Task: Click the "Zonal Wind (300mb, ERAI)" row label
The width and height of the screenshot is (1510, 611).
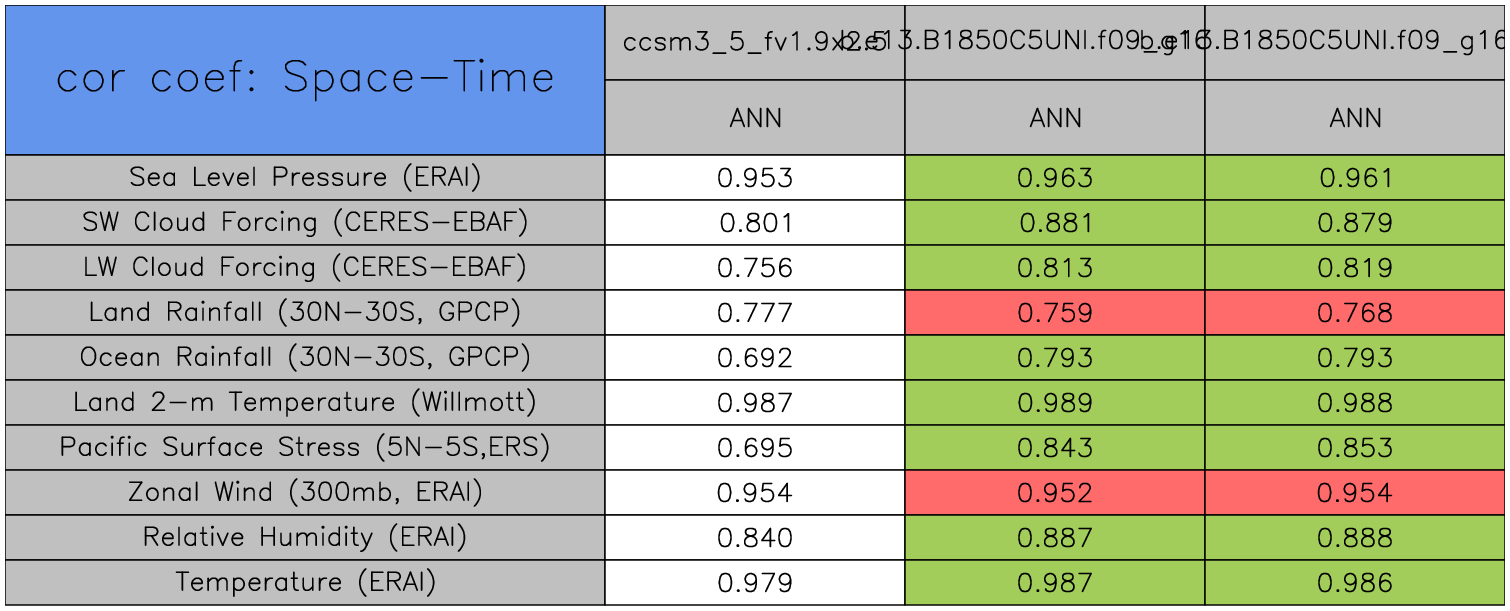Action: (304, 492)
